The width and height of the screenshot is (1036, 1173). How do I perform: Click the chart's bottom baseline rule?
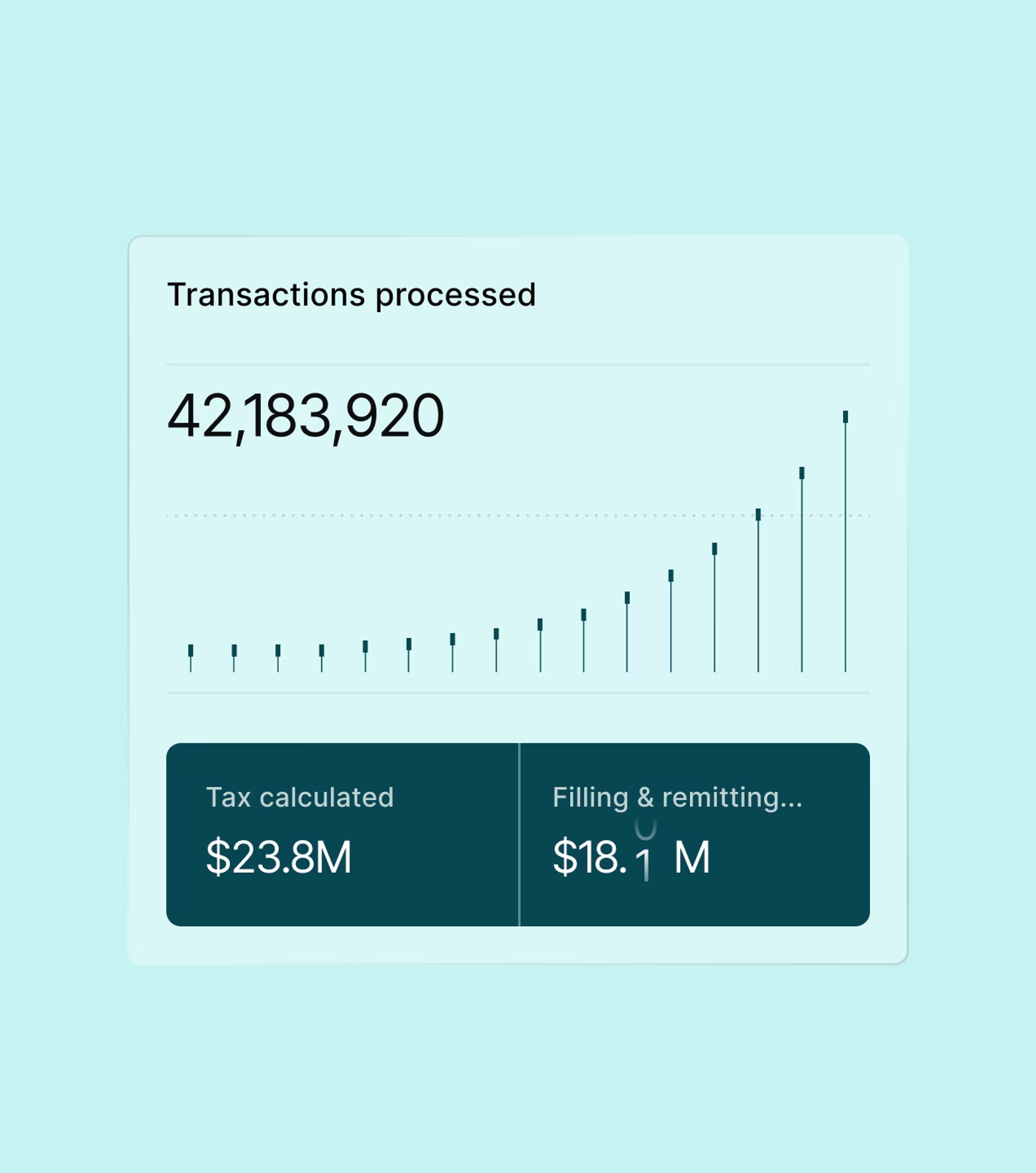pos(518,693)
